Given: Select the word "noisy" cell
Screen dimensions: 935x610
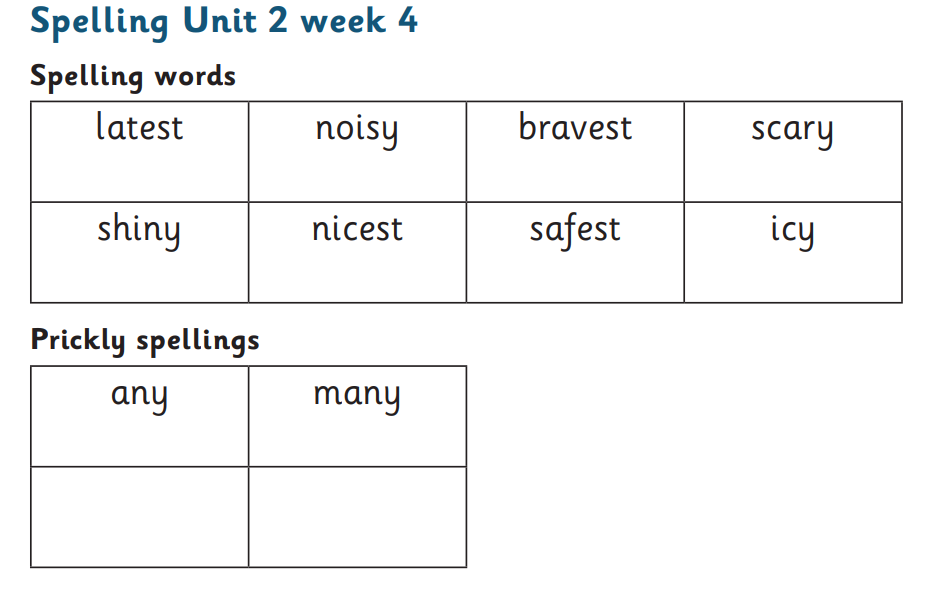Looking at the screenshot, I should (357, 130).
